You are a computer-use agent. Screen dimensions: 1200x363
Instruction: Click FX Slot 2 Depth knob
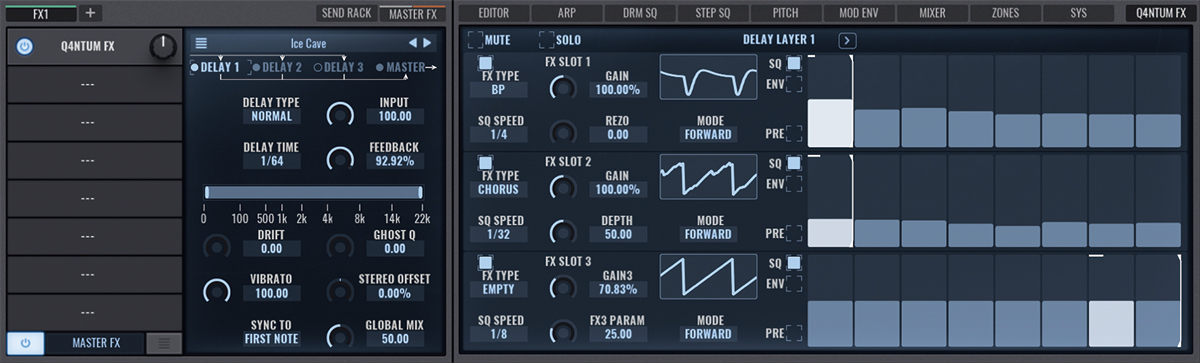click(563, 231)
